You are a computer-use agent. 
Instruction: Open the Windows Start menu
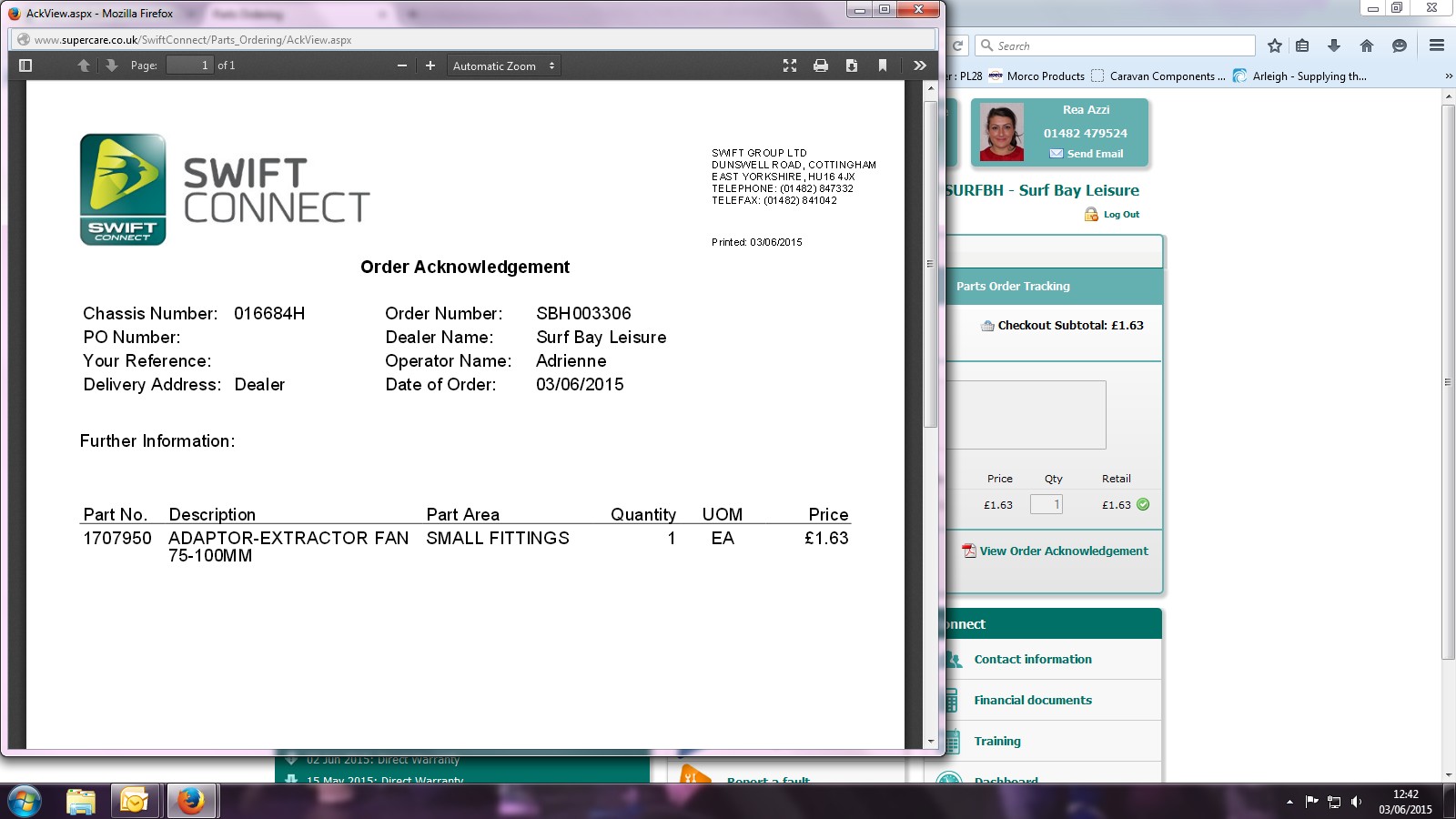pos(24,802)
